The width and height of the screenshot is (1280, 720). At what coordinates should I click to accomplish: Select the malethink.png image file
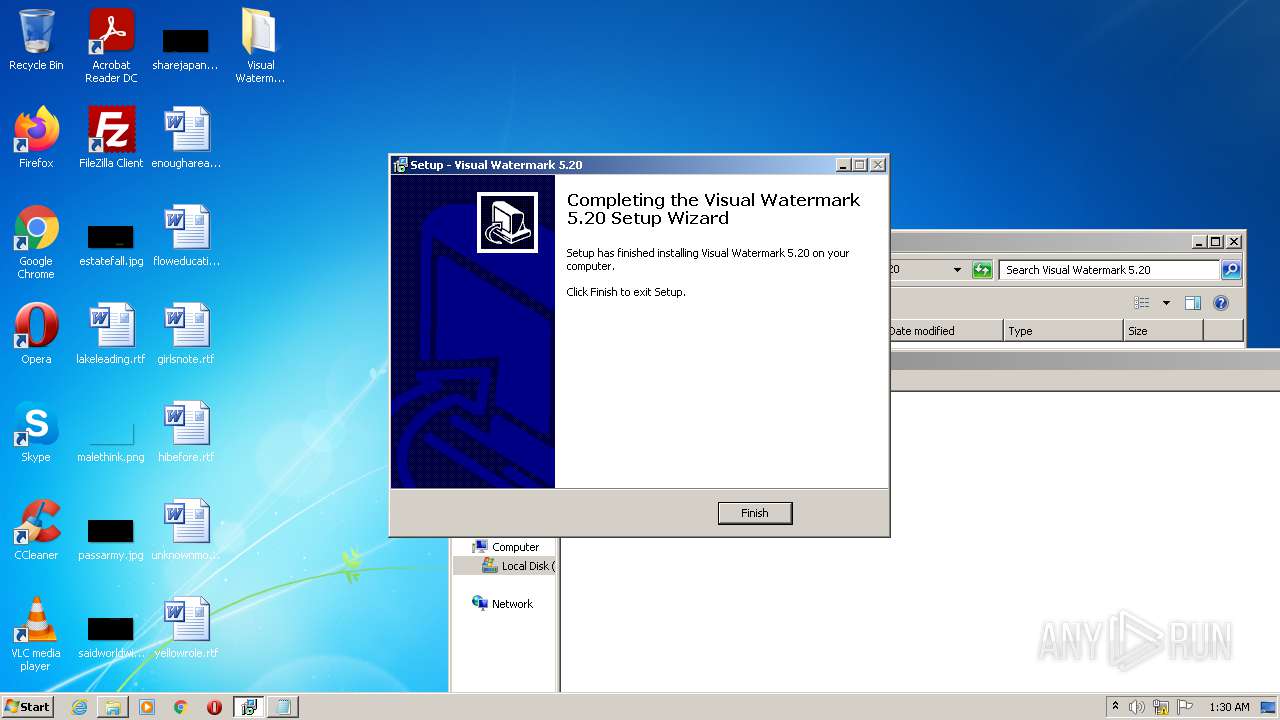(x=111, y=441)
